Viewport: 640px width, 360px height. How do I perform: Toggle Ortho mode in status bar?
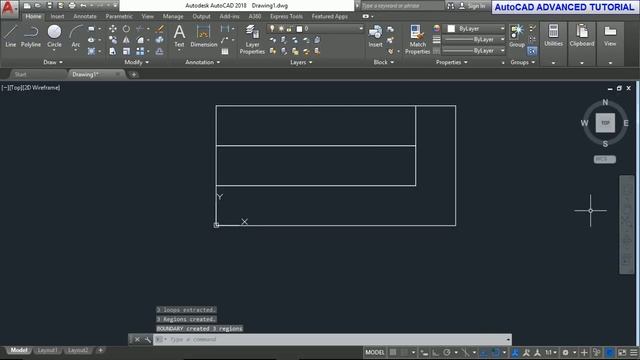tap(436, 352)
